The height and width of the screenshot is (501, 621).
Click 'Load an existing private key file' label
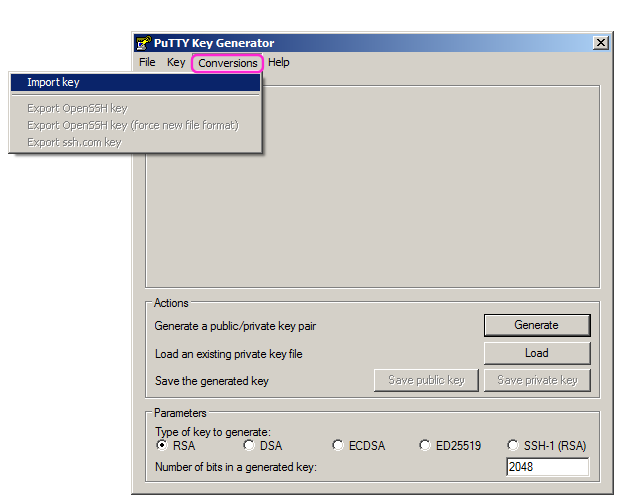pyautogui.click(x=229, y=354)
